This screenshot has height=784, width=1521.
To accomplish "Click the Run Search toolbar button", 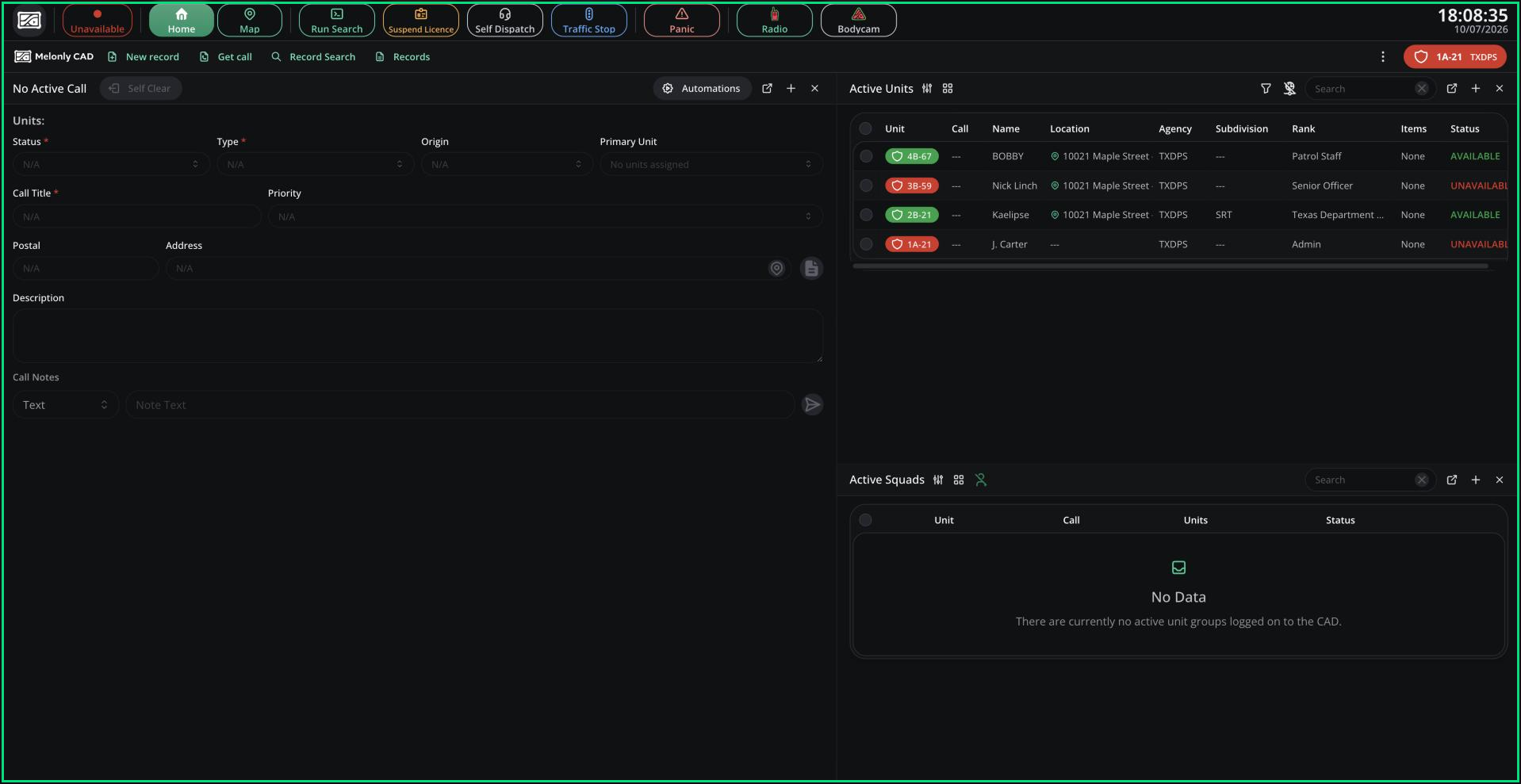I will coord(336,21).
